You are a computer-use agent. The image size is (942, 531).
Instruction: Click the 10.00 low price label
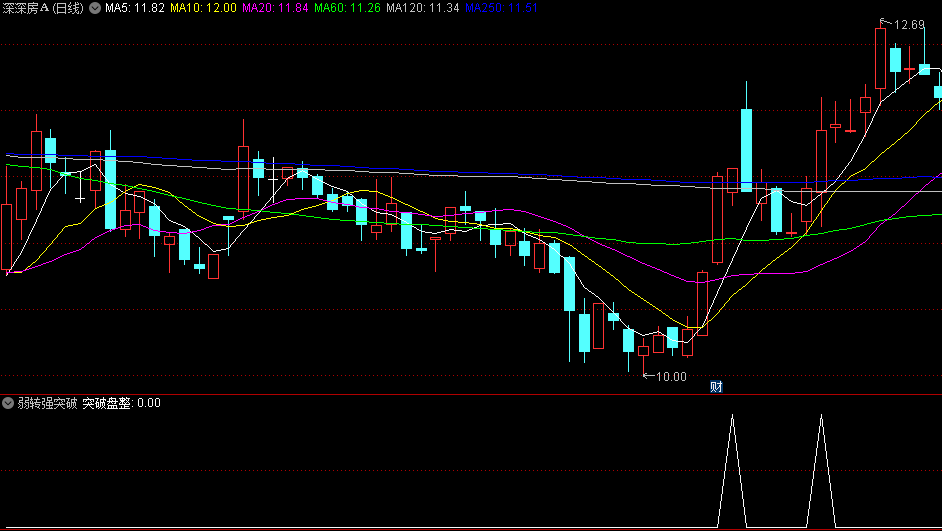point(671,377)
